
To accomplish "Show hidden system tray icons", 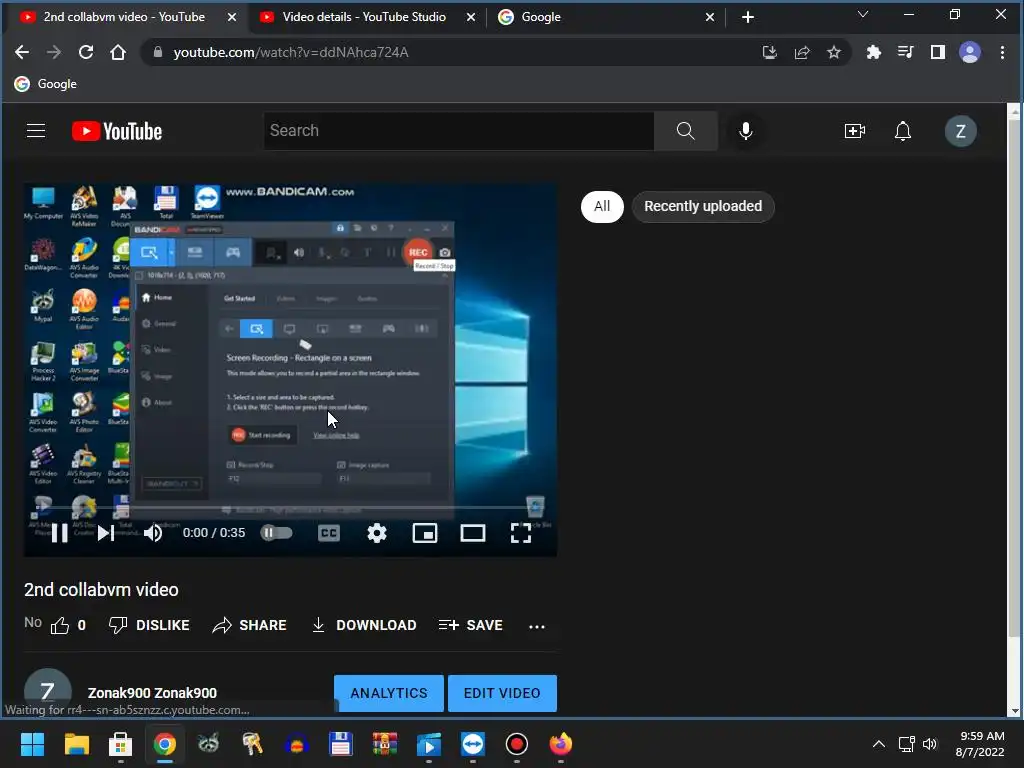I will click(879, 744).
